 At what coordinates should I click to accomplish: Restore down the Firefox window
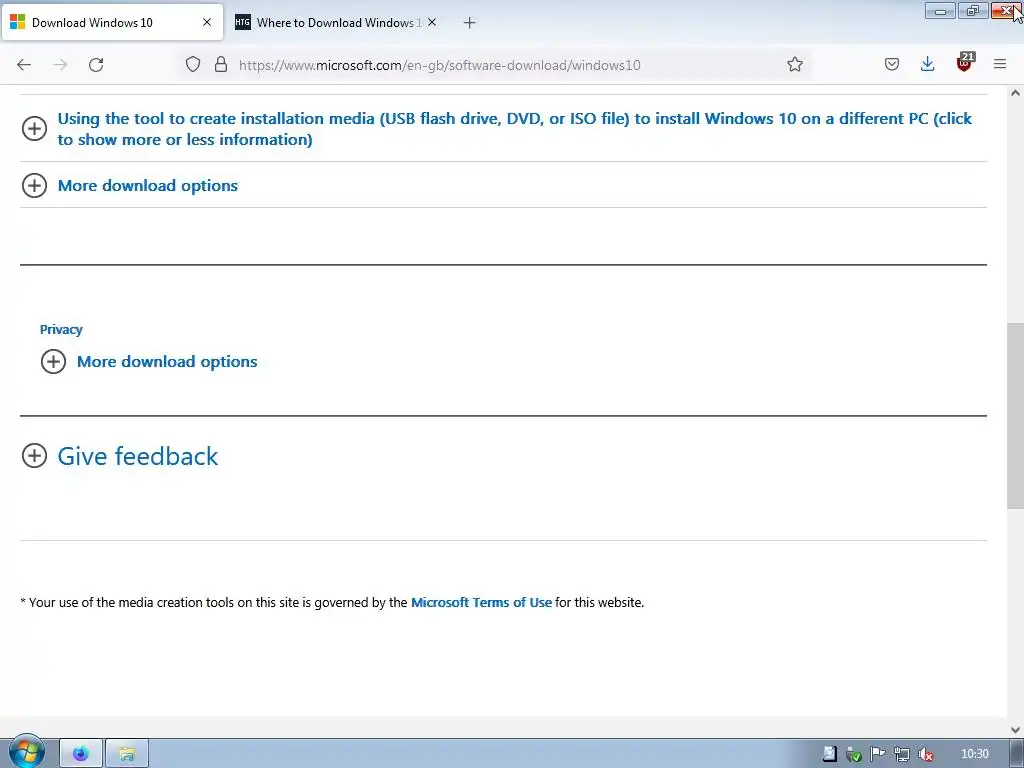point(973,11)
